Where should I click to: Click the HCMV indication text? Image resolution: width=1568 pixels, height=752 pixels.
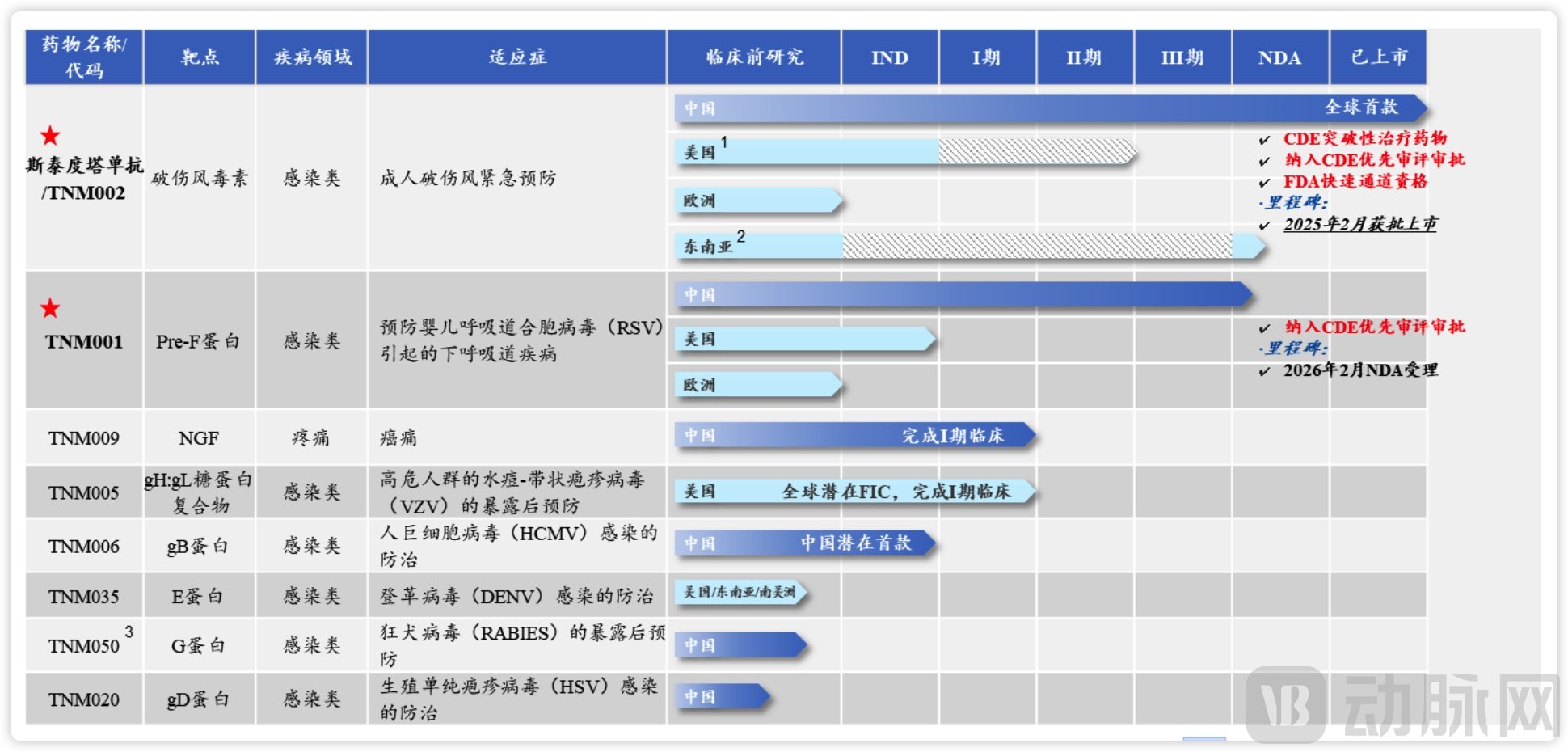pos(519,546)
